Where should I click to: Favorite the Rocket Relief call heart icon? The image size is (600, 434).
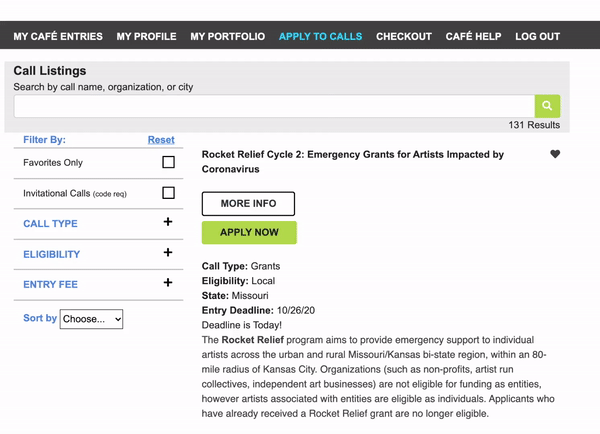(x=555, y=154)
